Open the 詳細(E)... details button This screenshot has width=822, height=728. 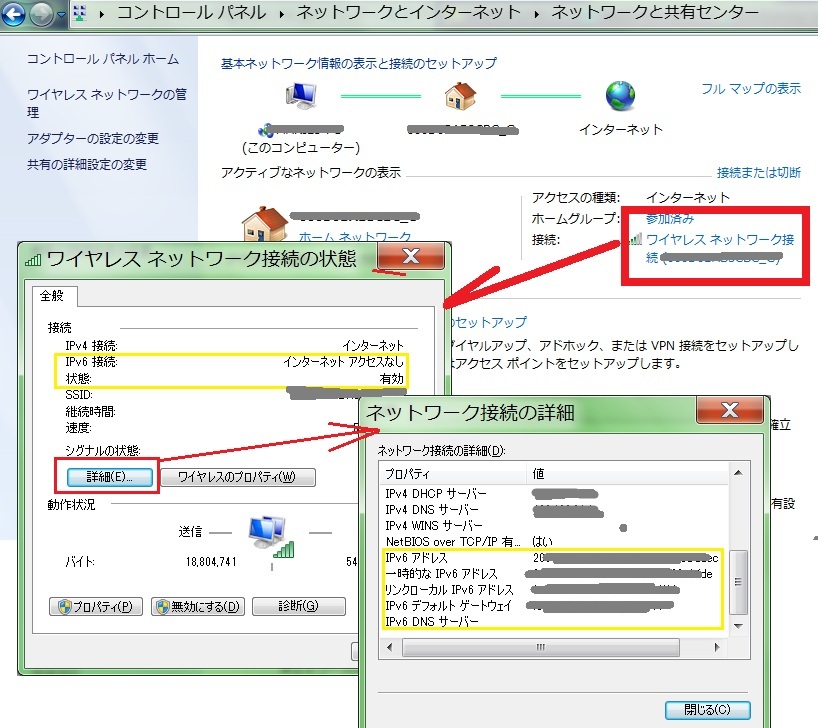tap(106, 477)
